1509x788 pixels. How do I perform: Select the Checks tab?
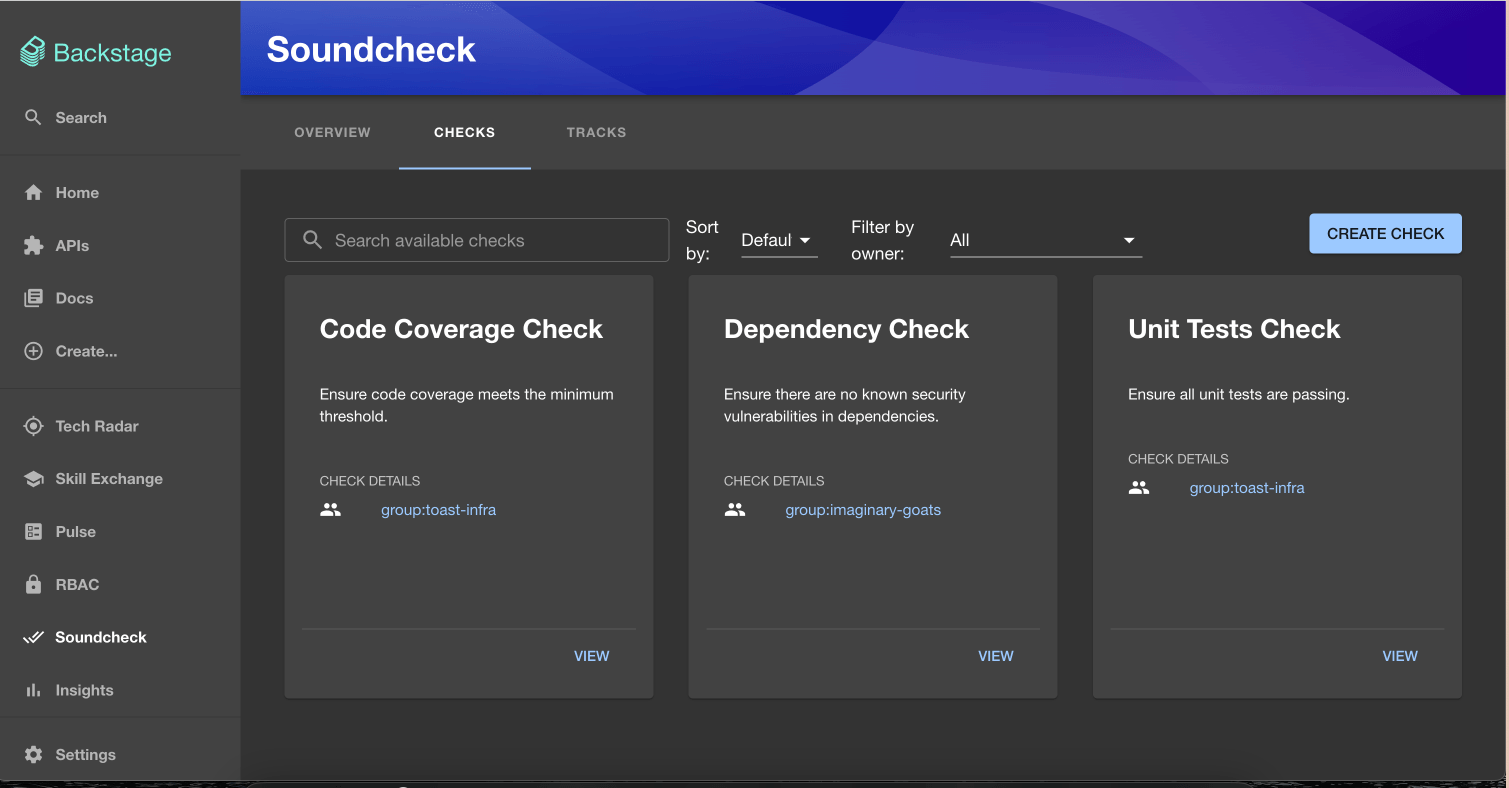click(x=465, y=132)
